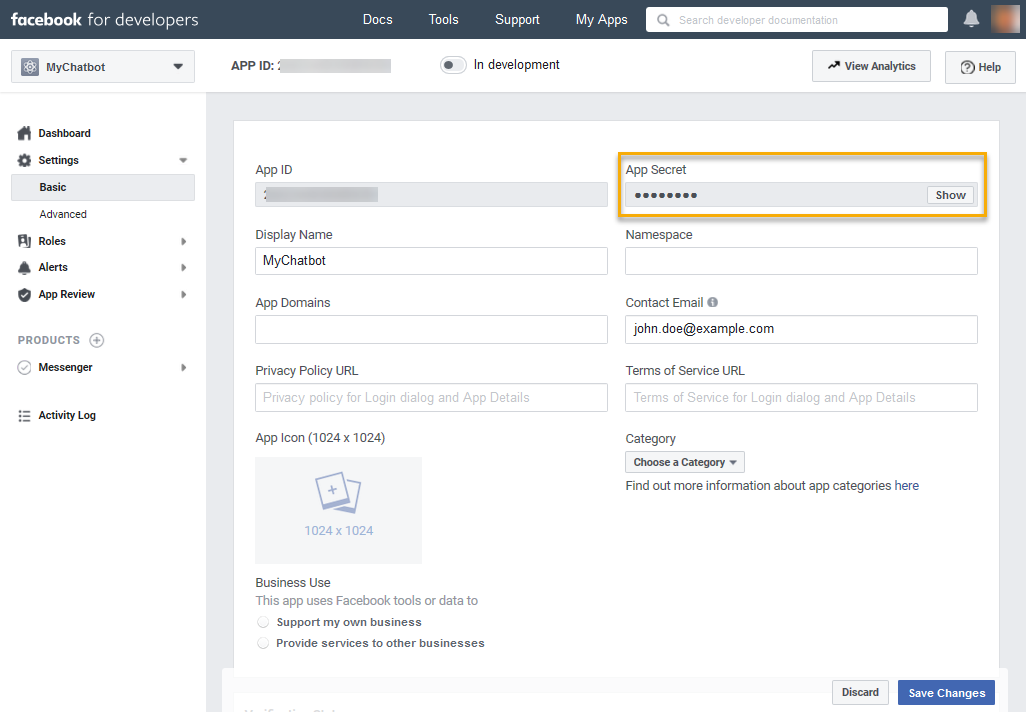Viewport: 1026px width, 712px height.
Task: Open the Docs menu
Action: (378, 20)
